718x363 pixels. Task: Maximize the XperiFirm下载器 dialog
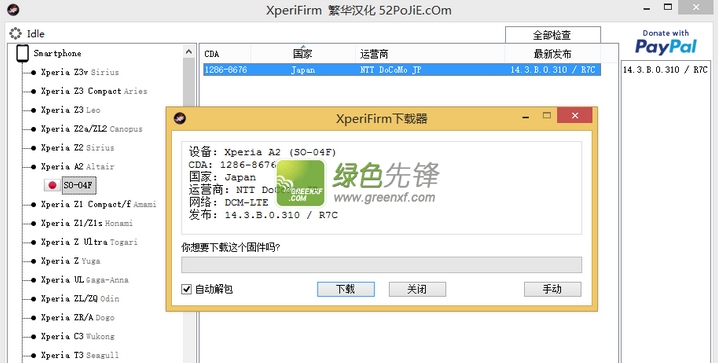point(547,115)
